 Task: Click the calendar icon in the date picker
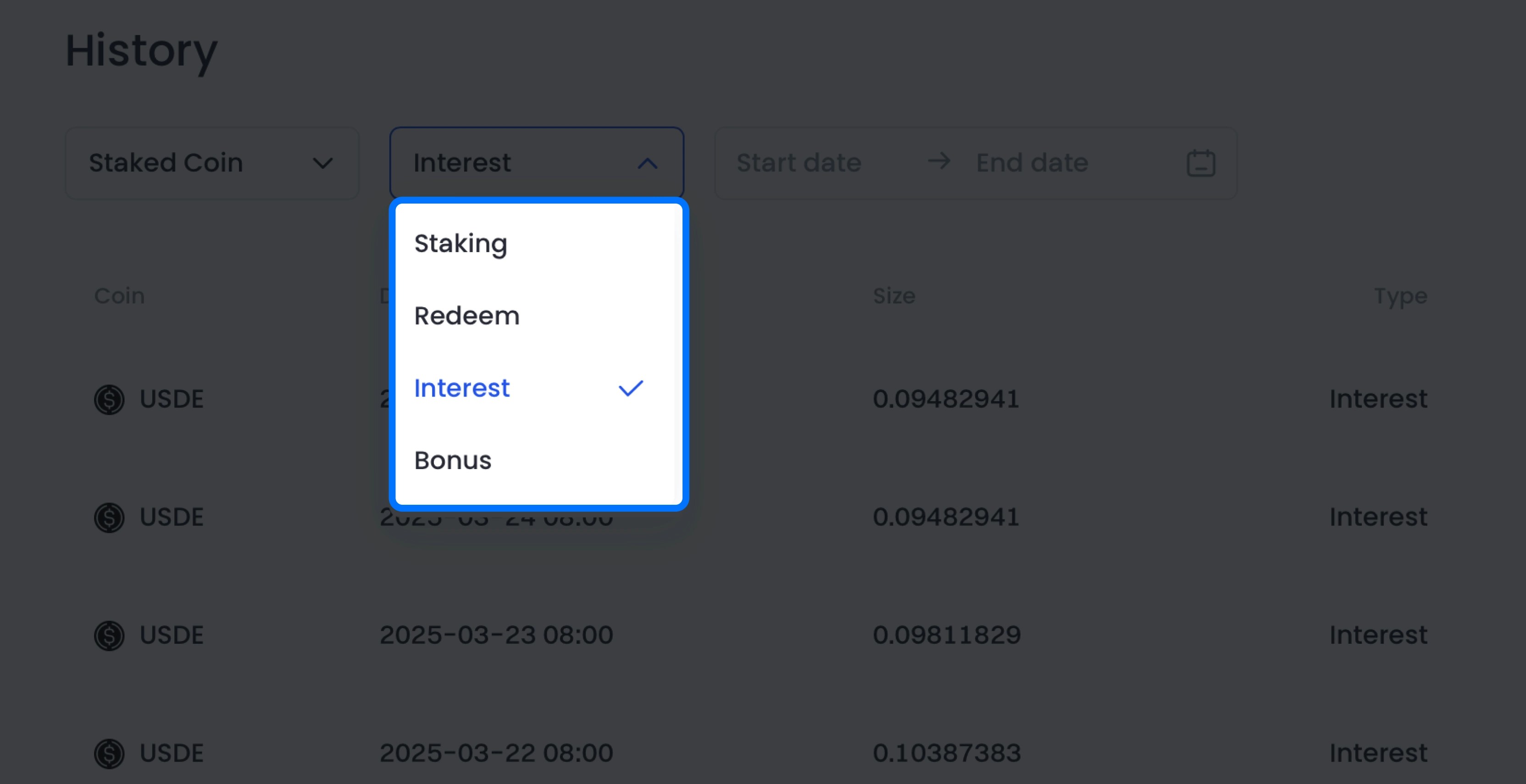[x=1200, y=163]
